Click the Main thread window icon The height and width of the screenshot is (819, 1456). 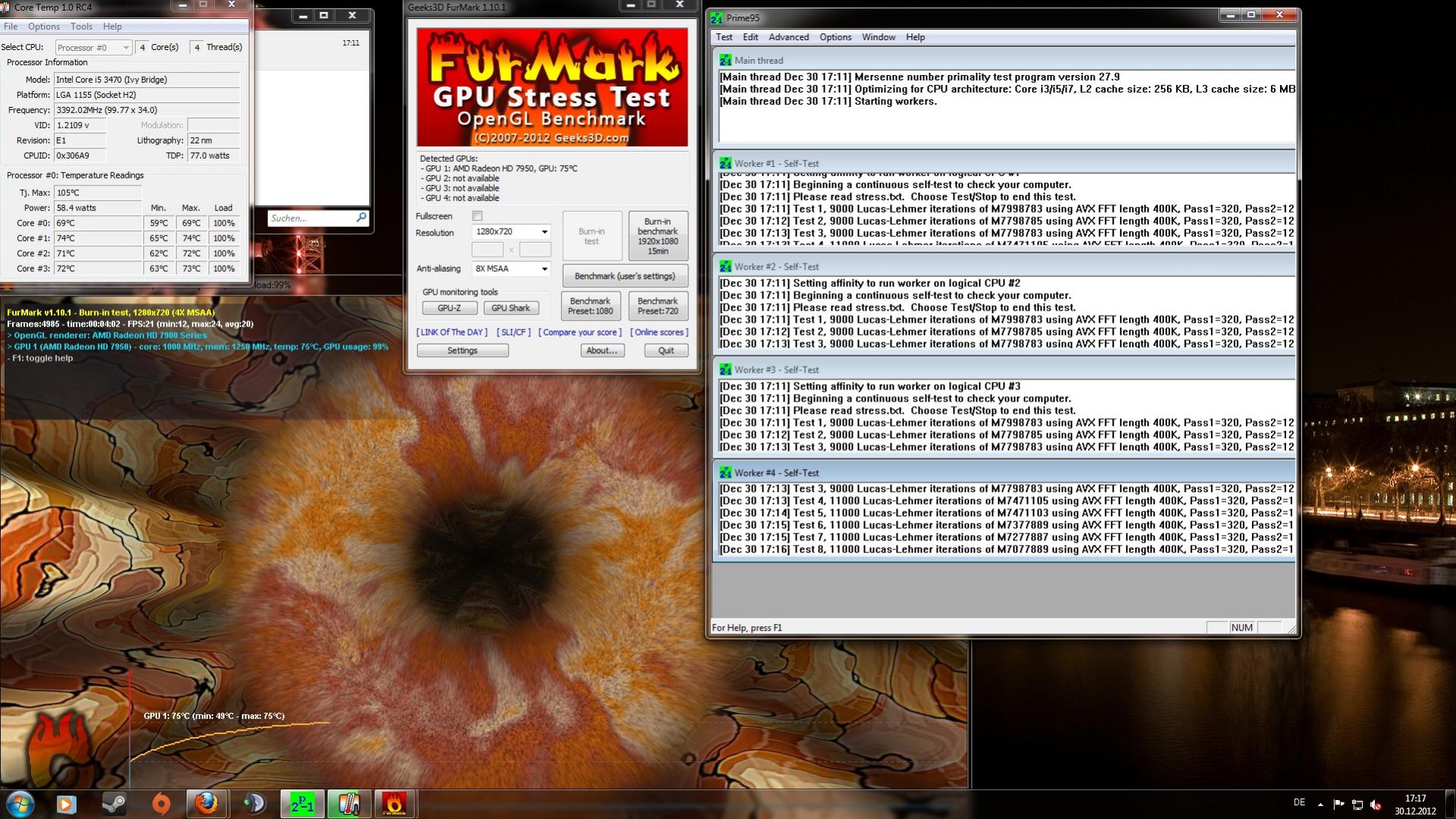725,60
